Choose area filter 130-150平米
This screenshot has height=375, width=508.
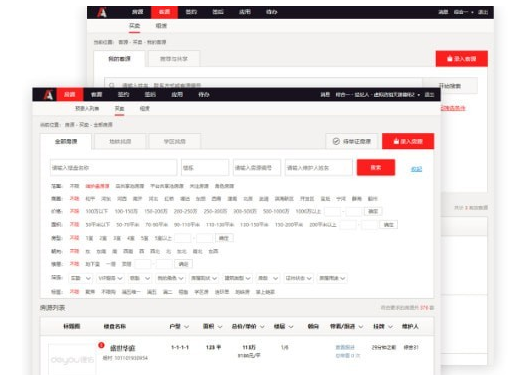[x=254, y=225]
